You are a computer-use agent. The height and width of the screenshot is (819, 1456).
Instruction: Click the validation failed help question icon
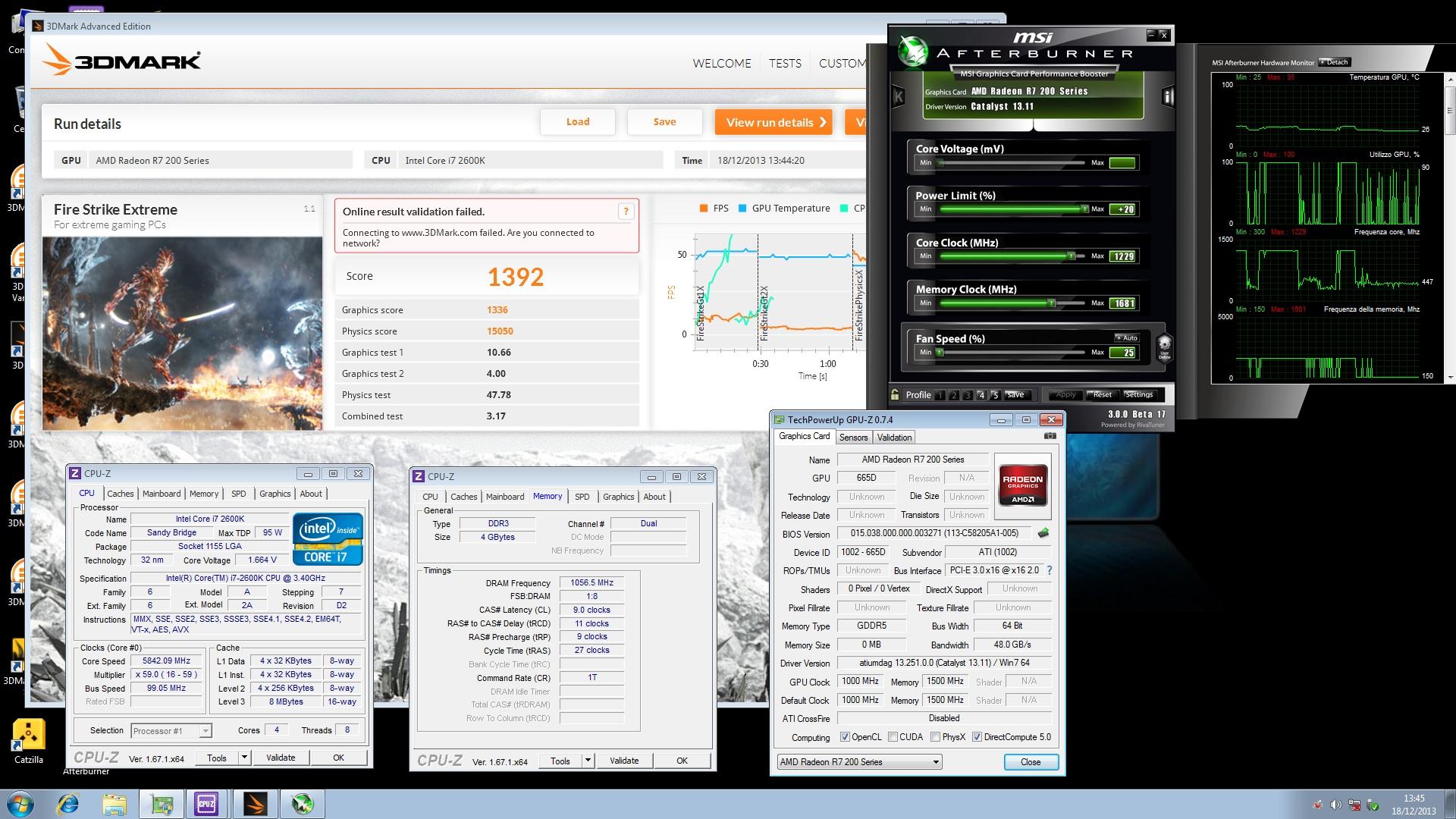point(626,212)
